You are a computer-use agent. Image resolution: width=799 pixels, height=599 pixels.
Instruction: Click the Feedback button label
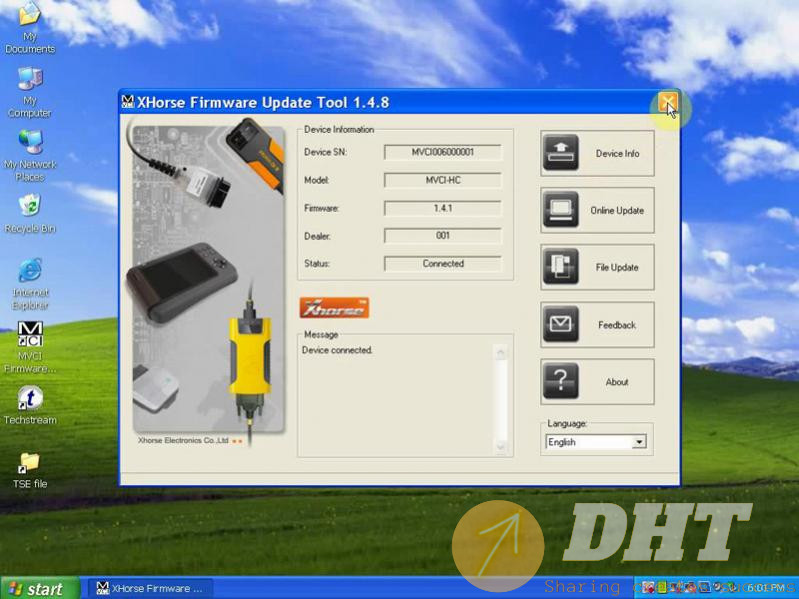click(x=617, y=325)
